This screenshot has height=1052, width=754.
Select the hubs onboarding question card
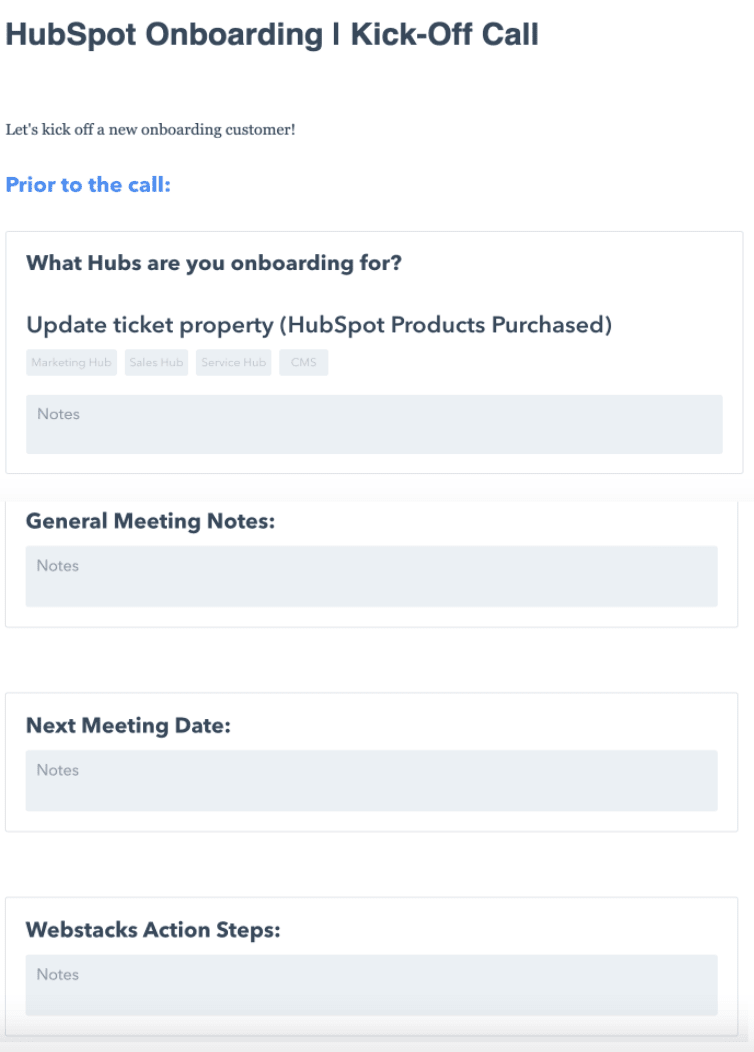pos(373,348)
